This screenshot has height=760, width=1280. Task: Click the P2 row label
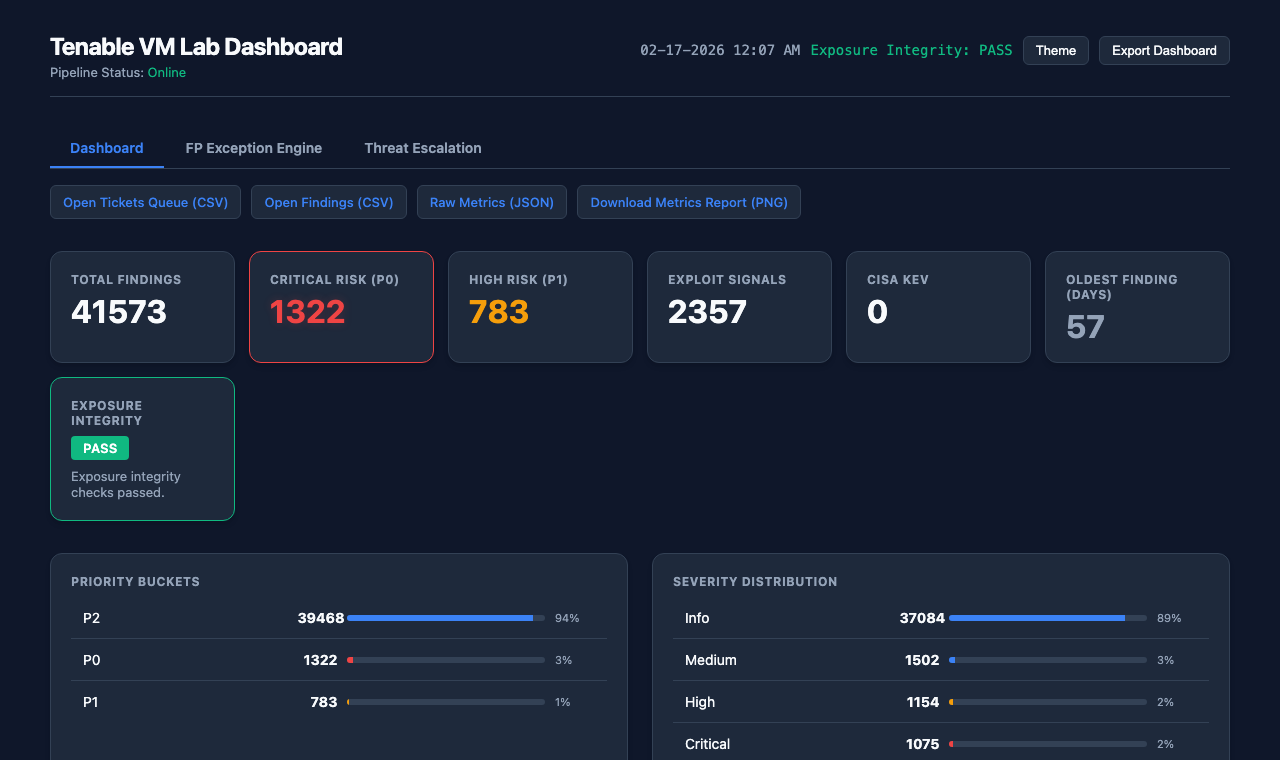tap(92, 618)
